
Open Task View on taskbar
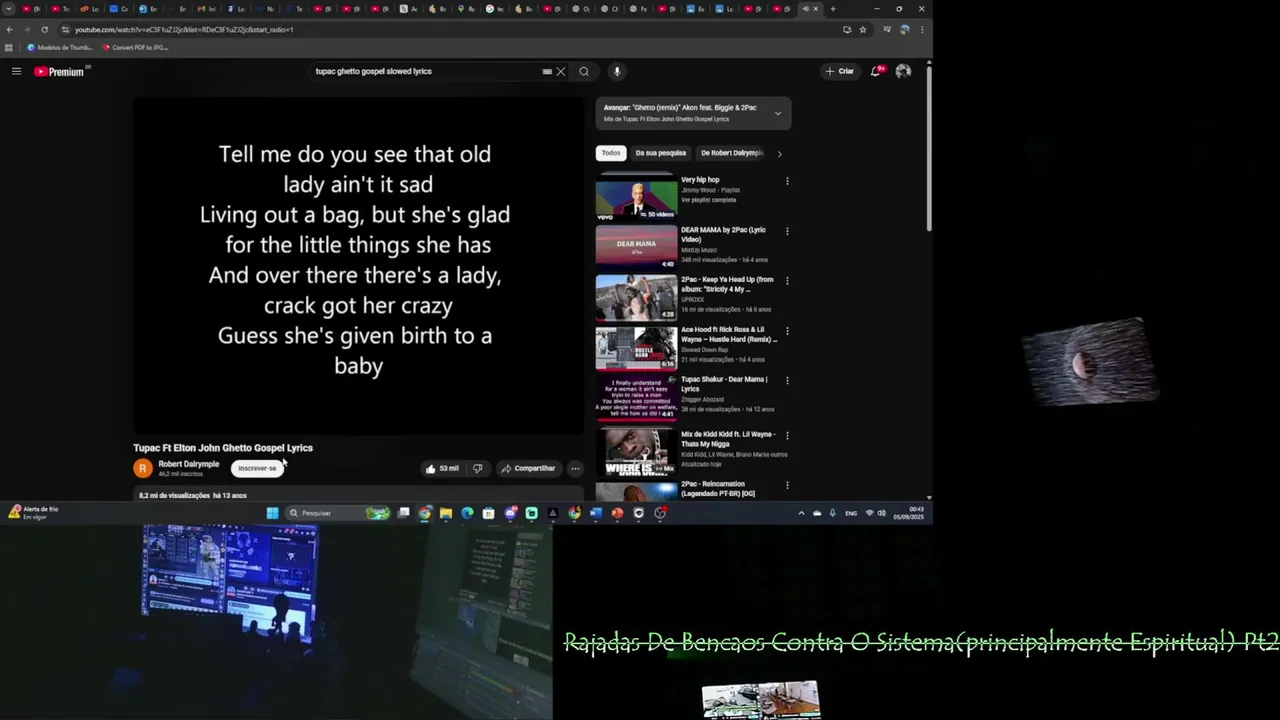click(404, 513)
